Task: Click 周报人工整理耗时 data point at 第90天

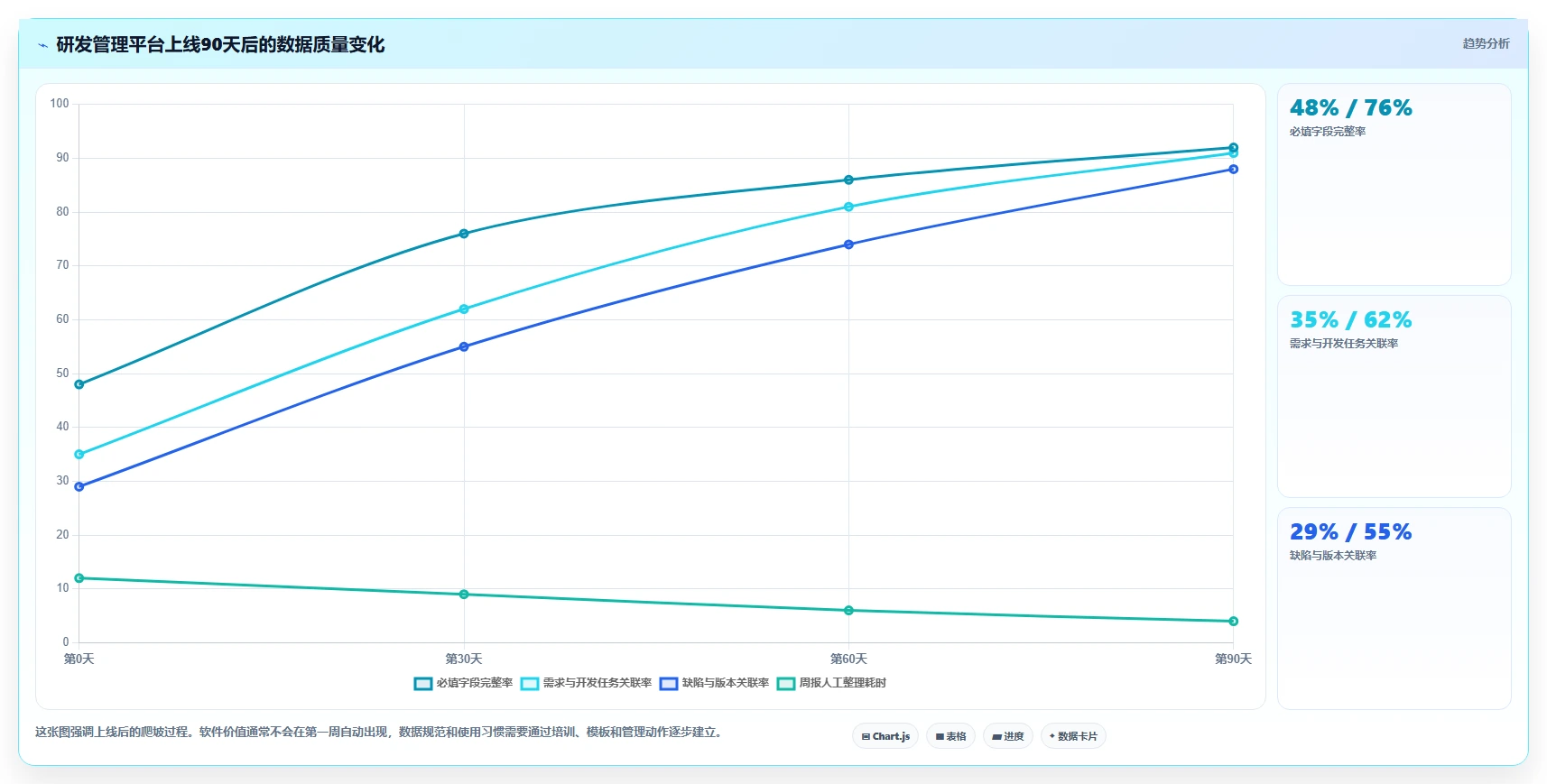Action: 1233,622
